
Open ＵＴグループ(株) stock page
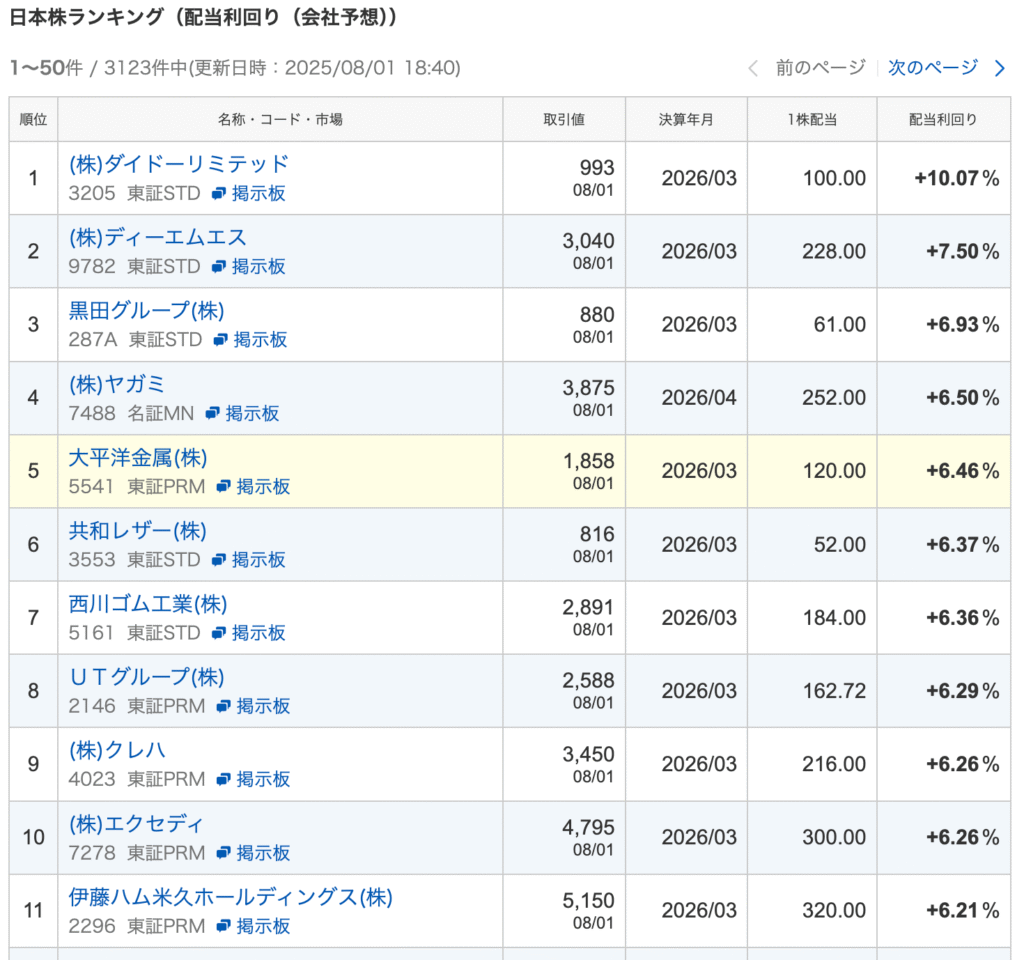pos(146,677)
